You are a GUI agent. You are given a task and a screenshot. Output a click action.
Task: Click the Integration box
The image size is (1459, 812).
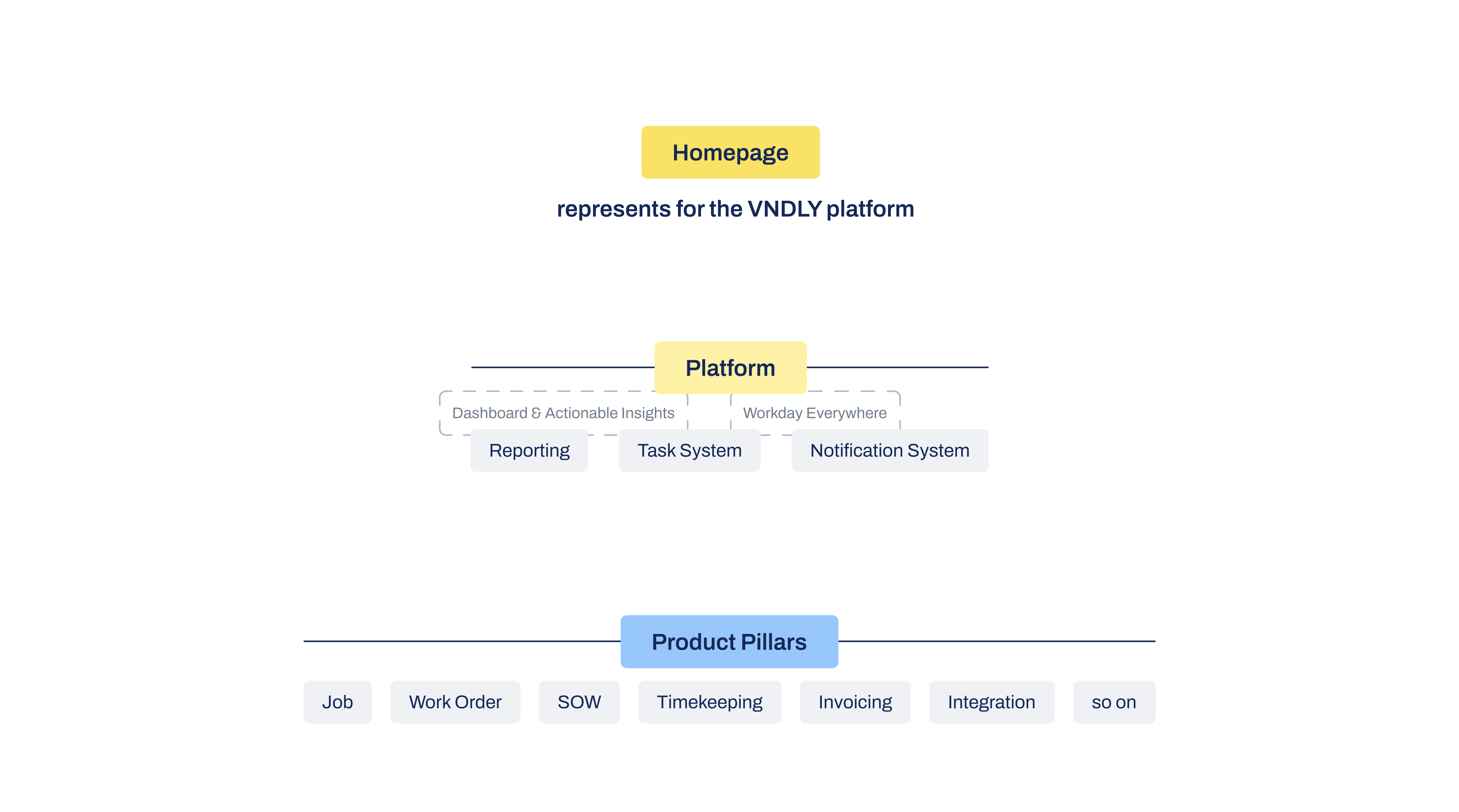(991, 701)
